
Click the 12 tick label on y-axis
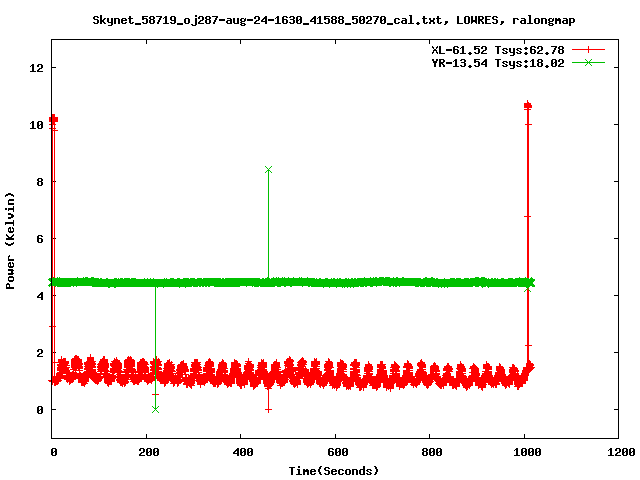[x=35, y=68]
